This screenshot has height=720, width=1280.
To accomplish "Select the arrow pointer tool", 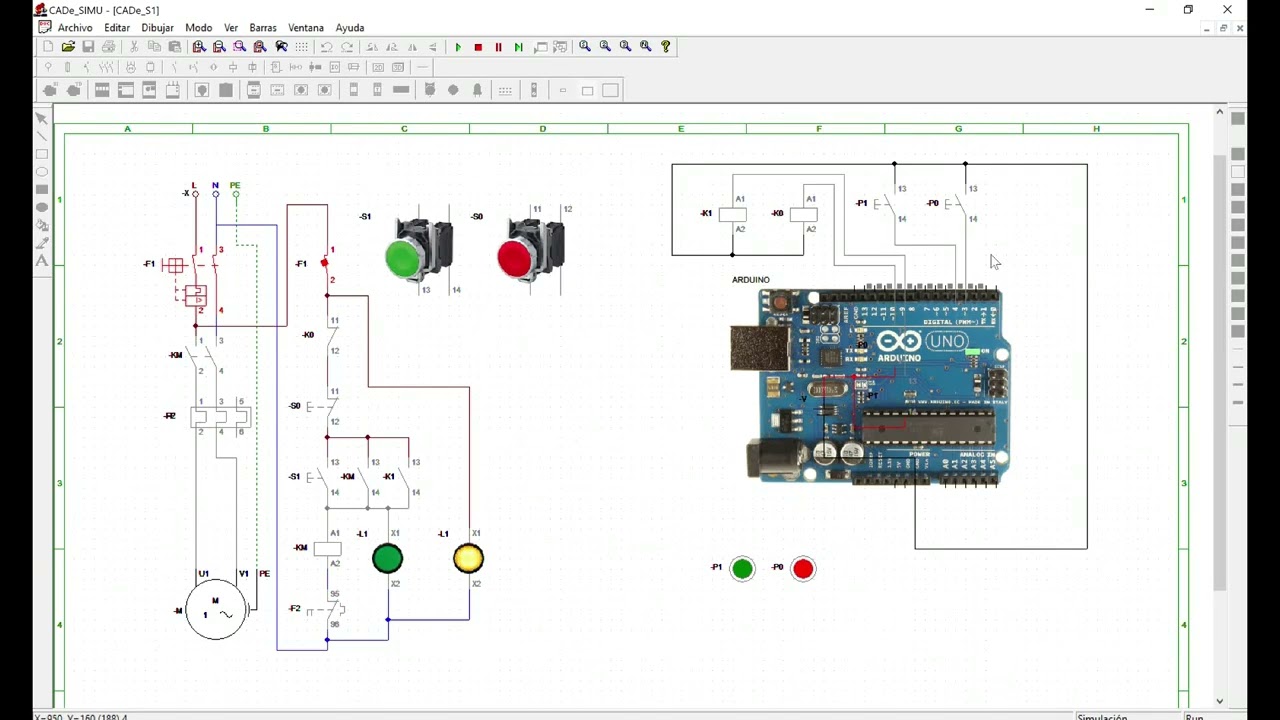I will click(x=42, y=118).
